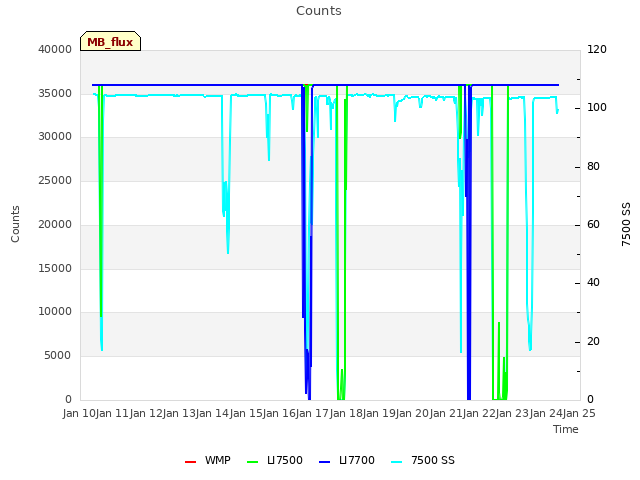Click the green LI7500 legend swatch
Viewport: 640px width, 480px height.
(x=253, y=462)
